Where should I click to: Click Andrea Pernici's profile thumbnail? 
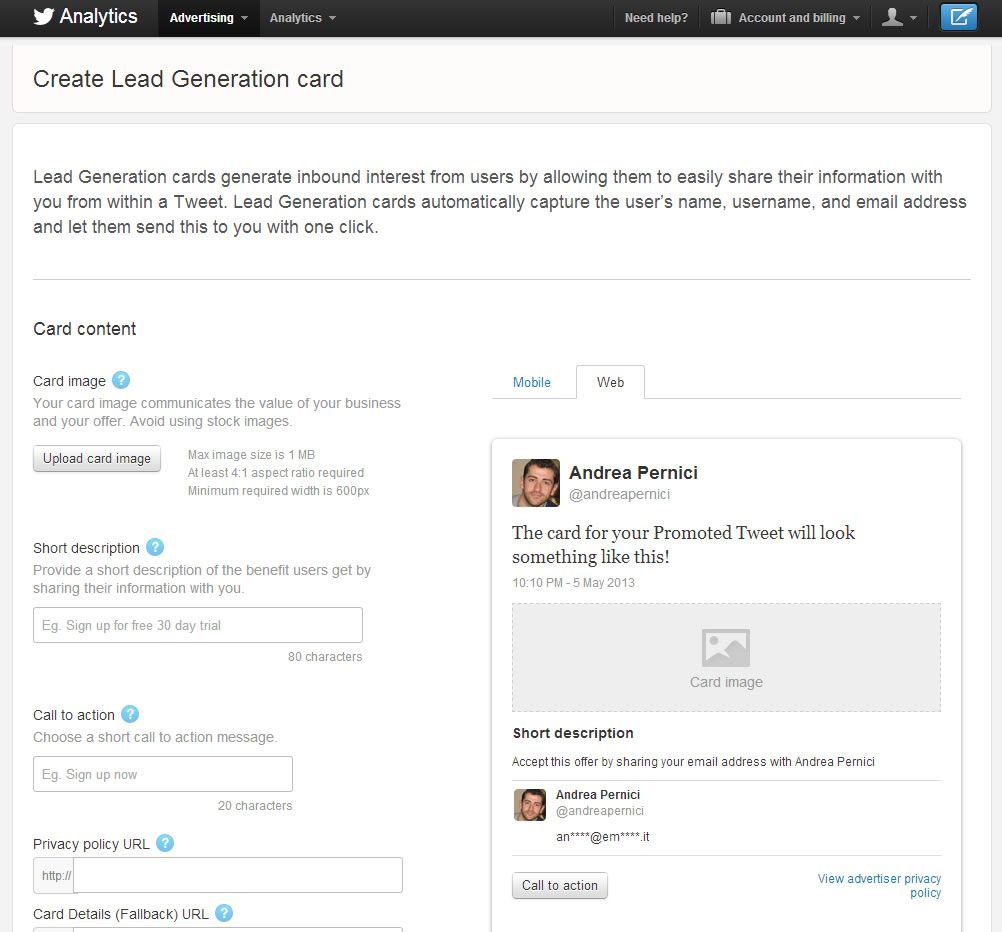(x=535, y=483)
